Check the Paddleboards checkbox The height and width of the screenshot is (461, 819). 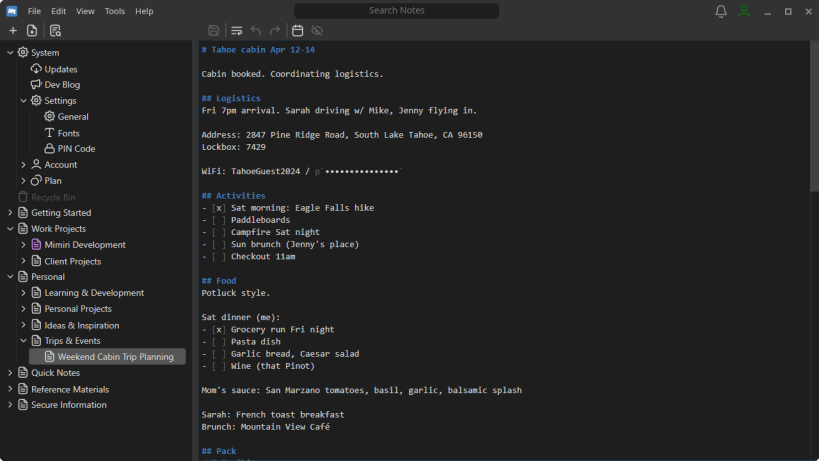(x=219, y=220)
